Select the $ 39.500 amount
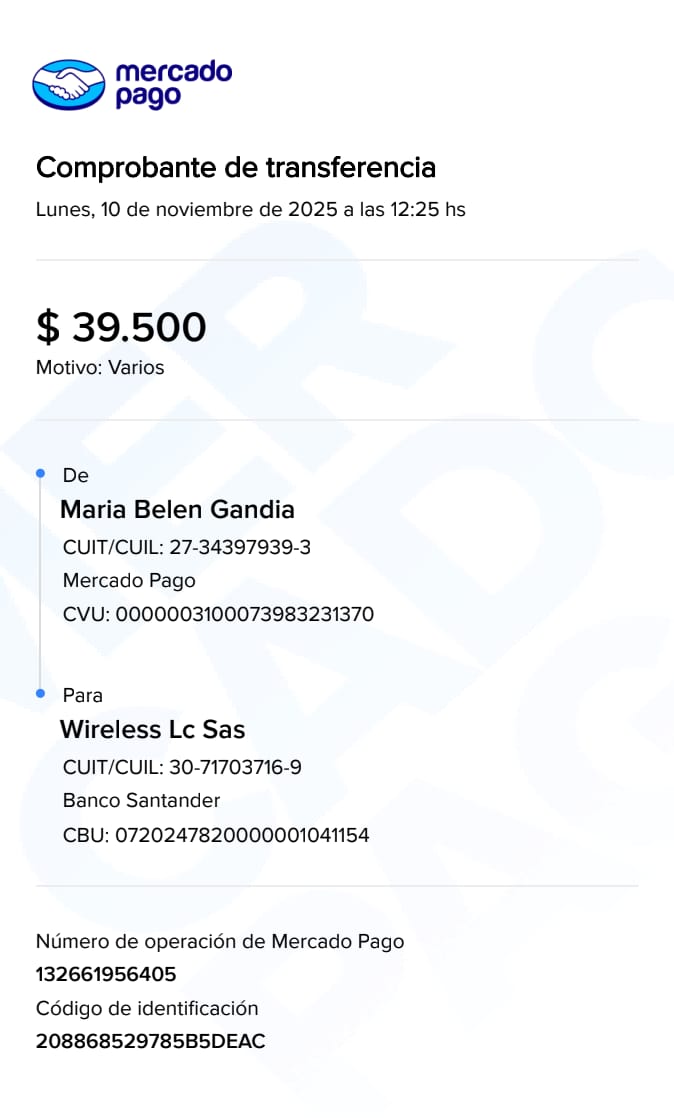This screenshot has height=1118, width=674. click(121, 327)
